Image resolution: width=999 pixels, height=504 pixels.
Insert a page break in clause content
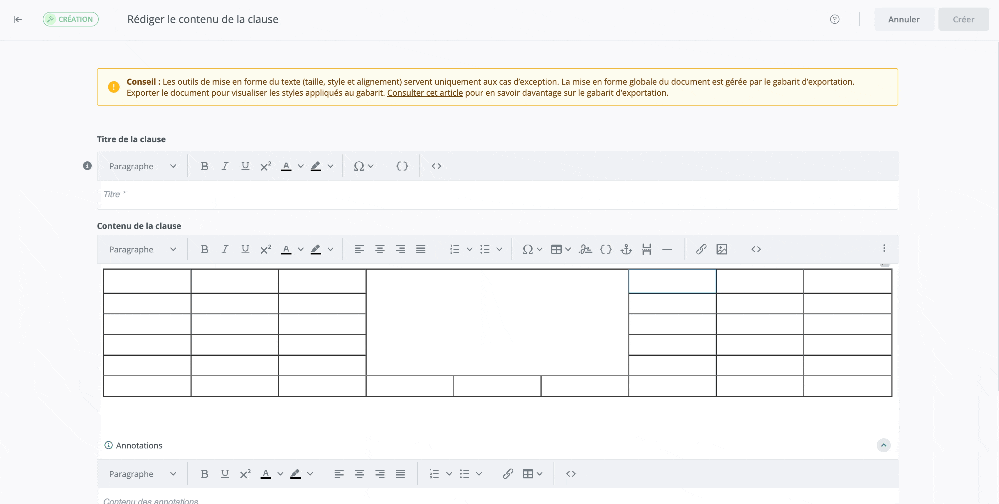pos(647,249)
